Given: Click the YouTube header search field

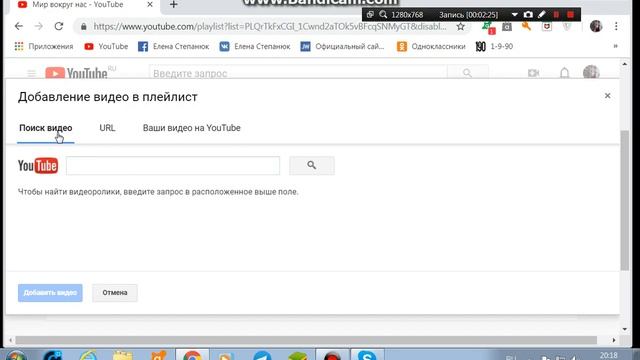Looking at the screenshot, I should click(x=298, y=73).
